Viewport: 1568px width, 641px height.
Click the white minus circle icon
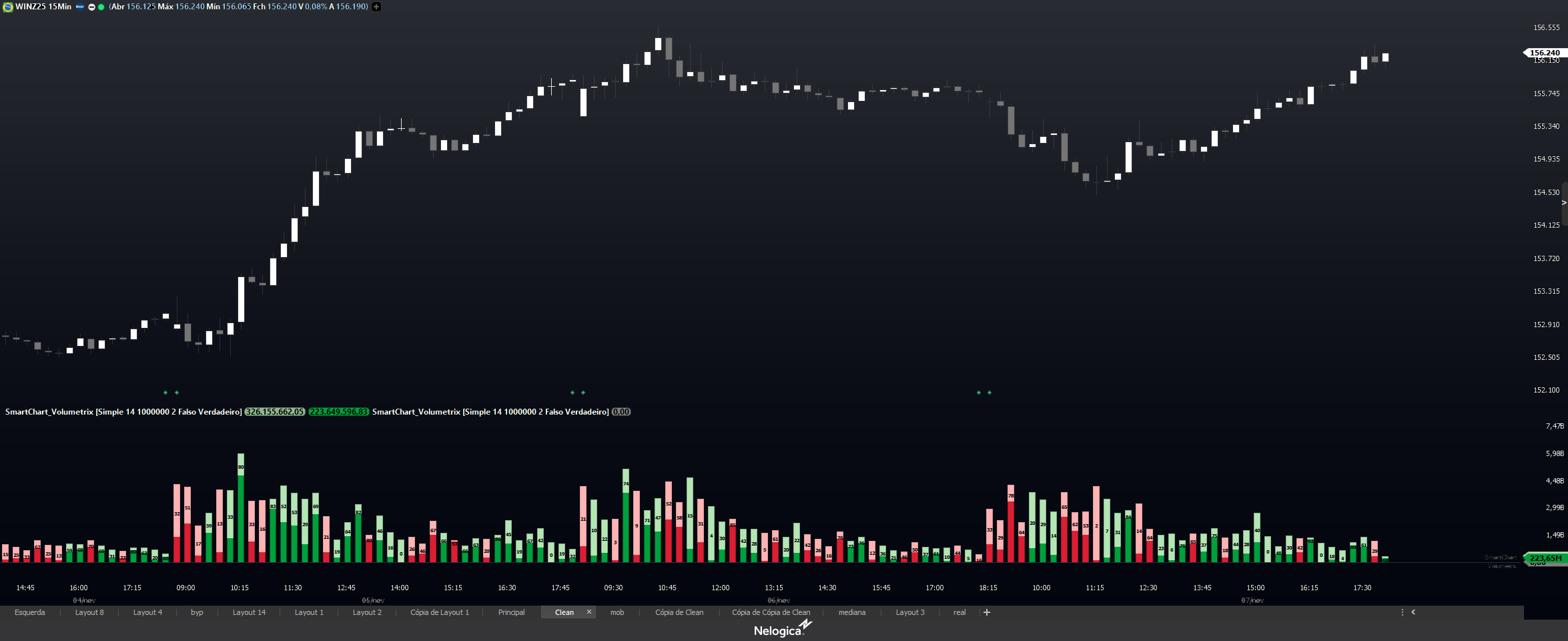point(91,7)
